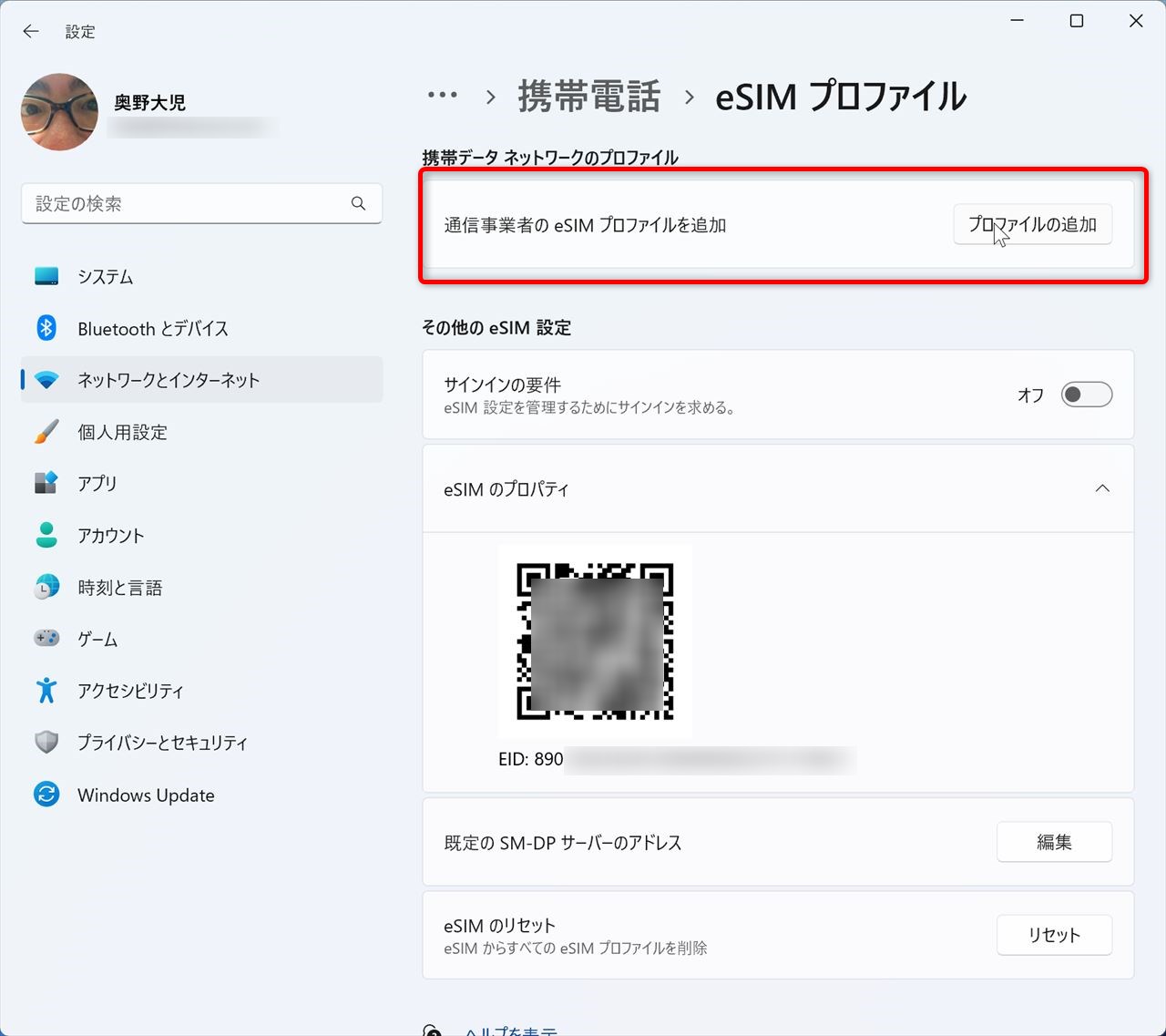The width and height of the screenshot is (1166, 1036).
Task: Click the paintbrush personalization icon
Action: tap(46, 432)
